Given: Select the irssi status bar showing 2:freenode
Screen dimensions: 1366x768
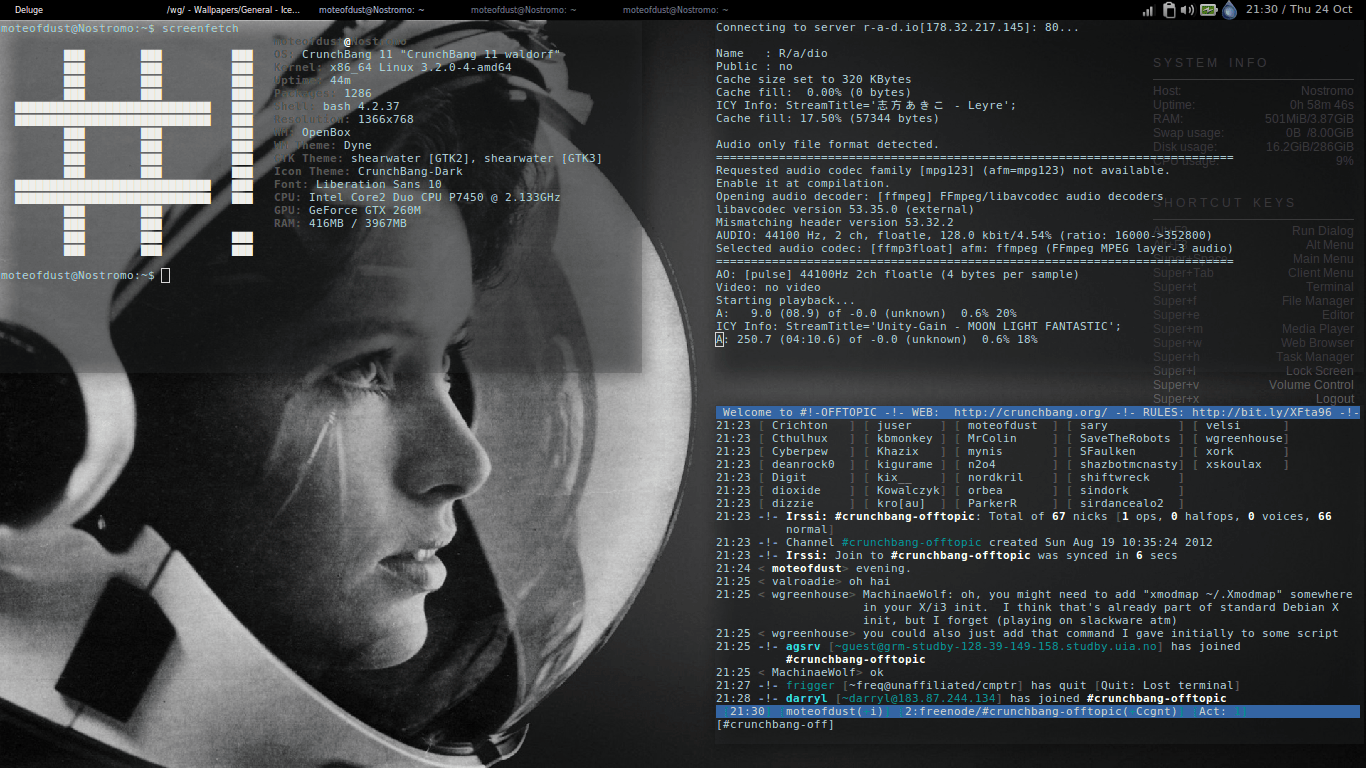Looking at the screenshot, I should (1038, 712).
